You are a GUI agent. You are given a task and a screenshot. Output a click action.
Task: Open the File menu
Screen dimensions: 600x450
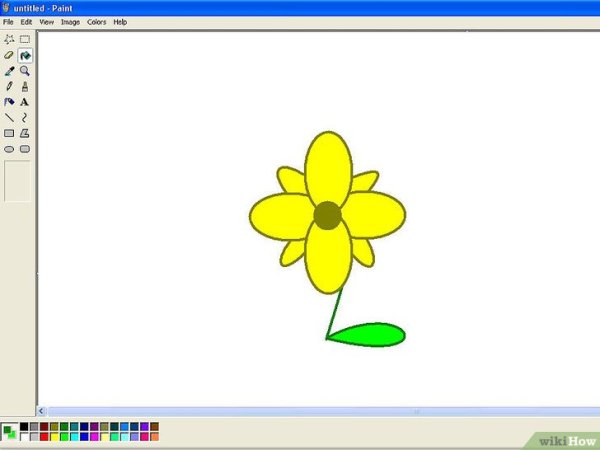pos(8,21)
